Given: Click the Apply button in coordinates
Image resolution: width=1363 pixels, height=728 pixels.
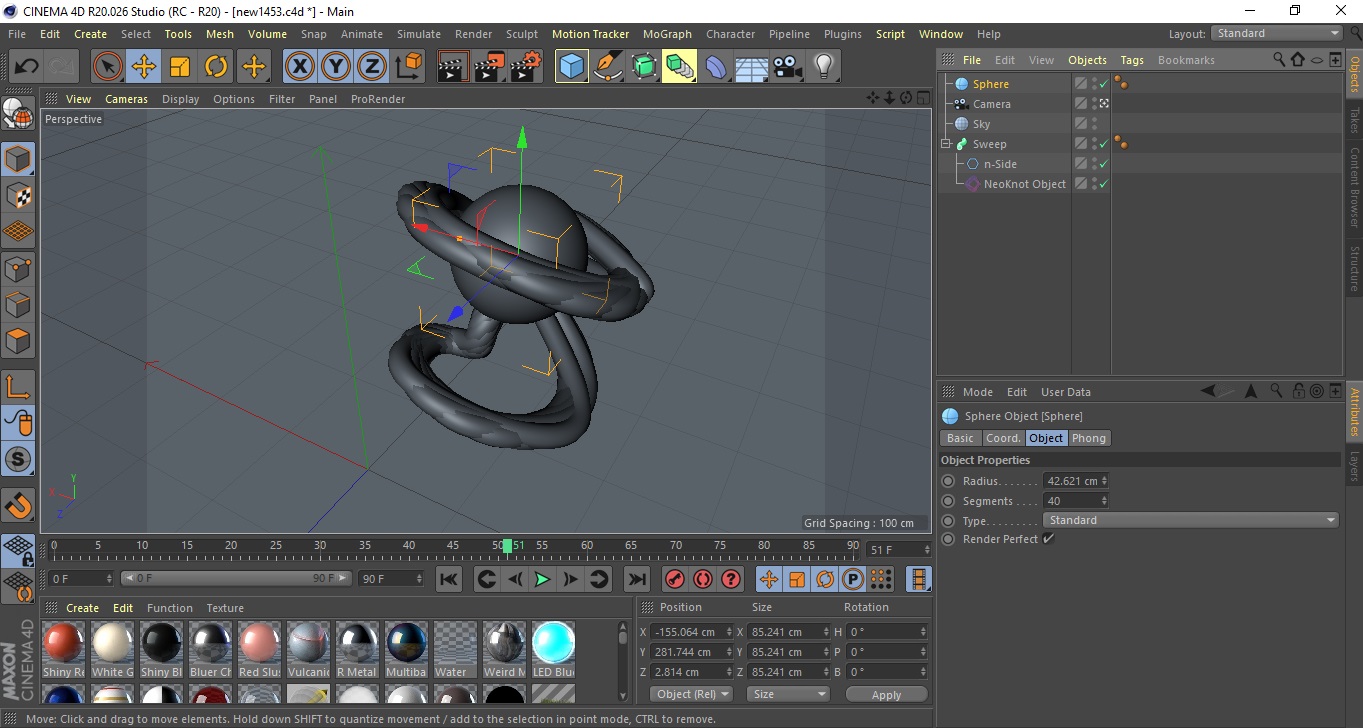Looking at the screenshot, I should [886, 695].
